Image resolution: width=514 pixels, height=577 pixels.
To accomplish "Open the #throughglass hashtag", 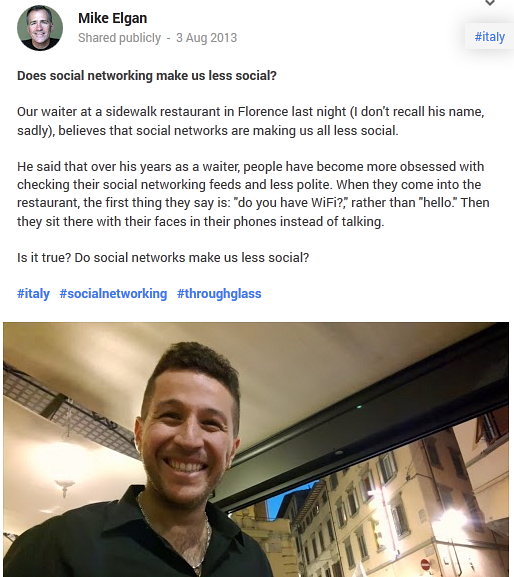I will pyautogui.click(x=219, y=294).
